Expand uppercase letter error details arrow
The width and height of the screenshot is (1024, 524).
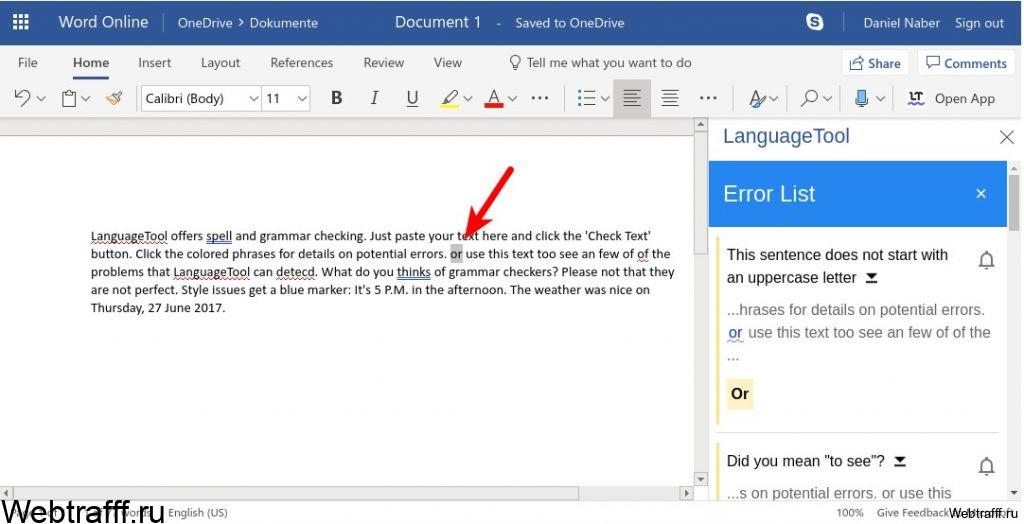(871, 278)
